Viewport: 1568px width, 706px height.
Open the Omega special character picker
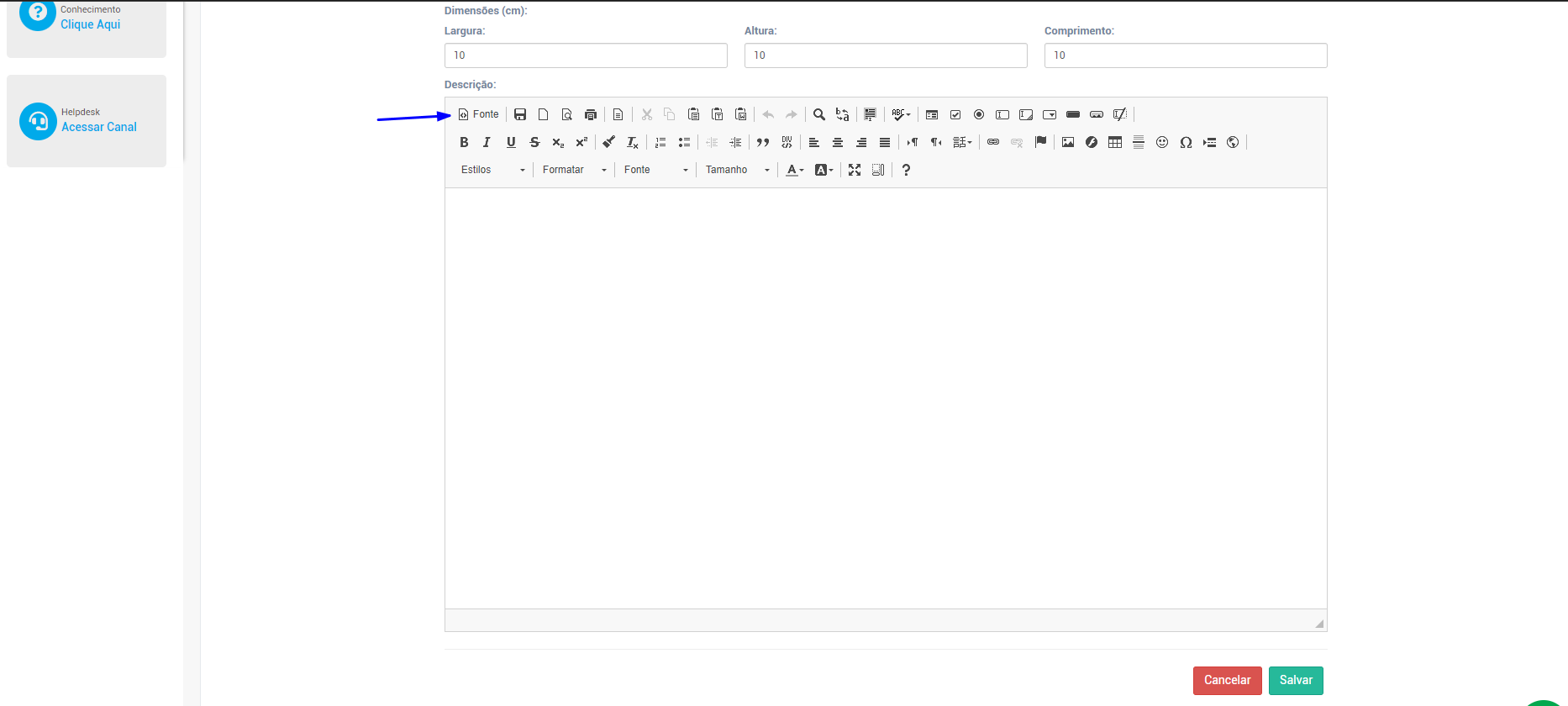point(1186,142)
